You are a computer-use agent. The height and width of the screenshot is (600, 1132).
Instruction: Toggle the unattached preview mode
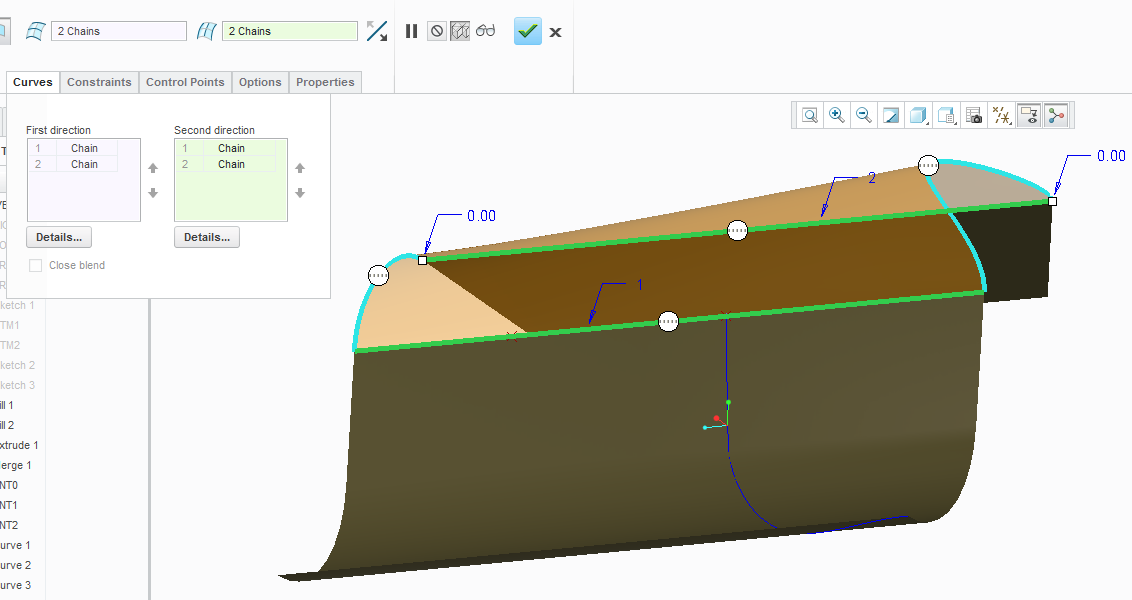[460, 31]
